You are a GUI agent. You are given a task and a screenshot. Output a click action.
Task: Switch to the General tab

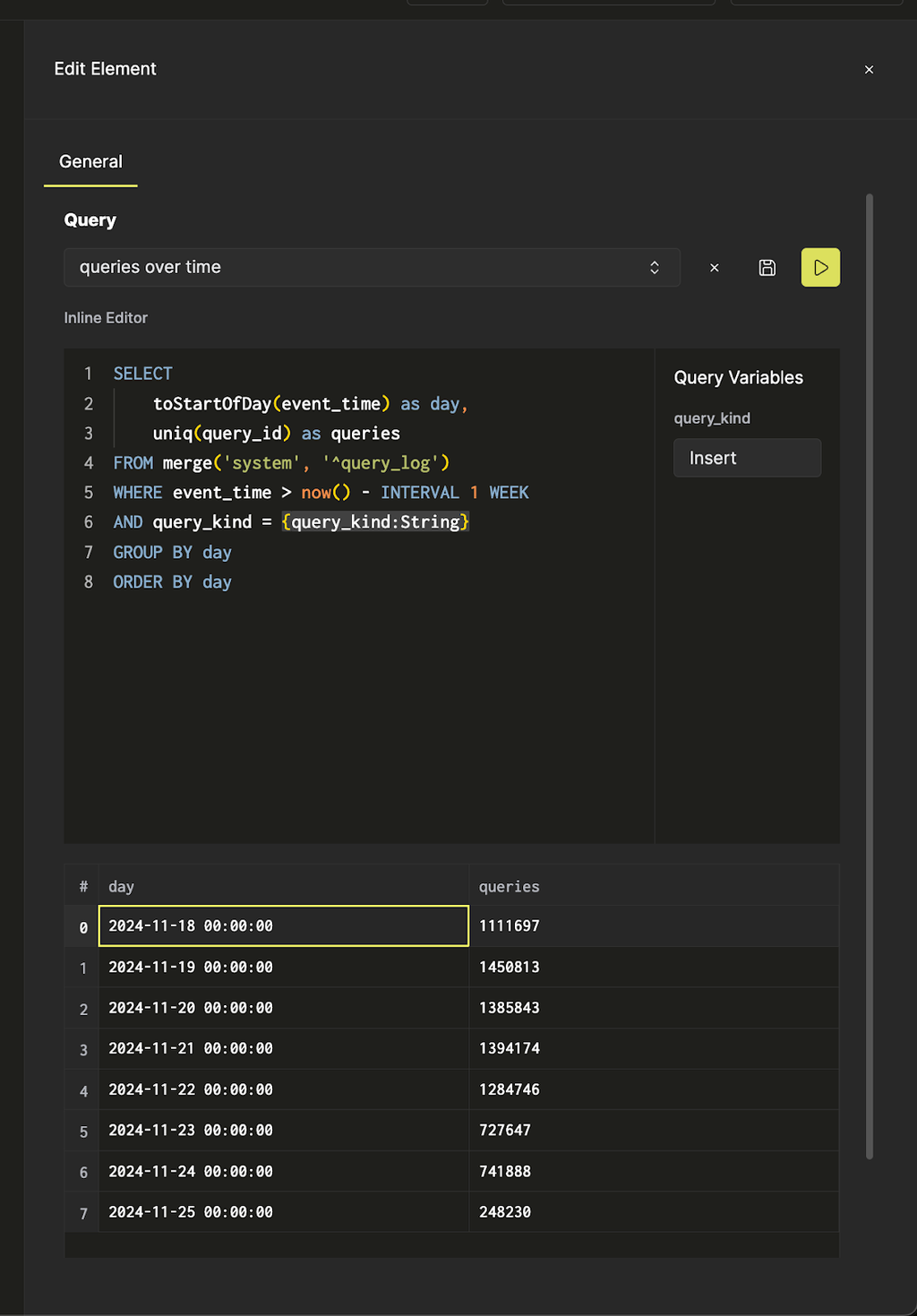click(90, 161)
